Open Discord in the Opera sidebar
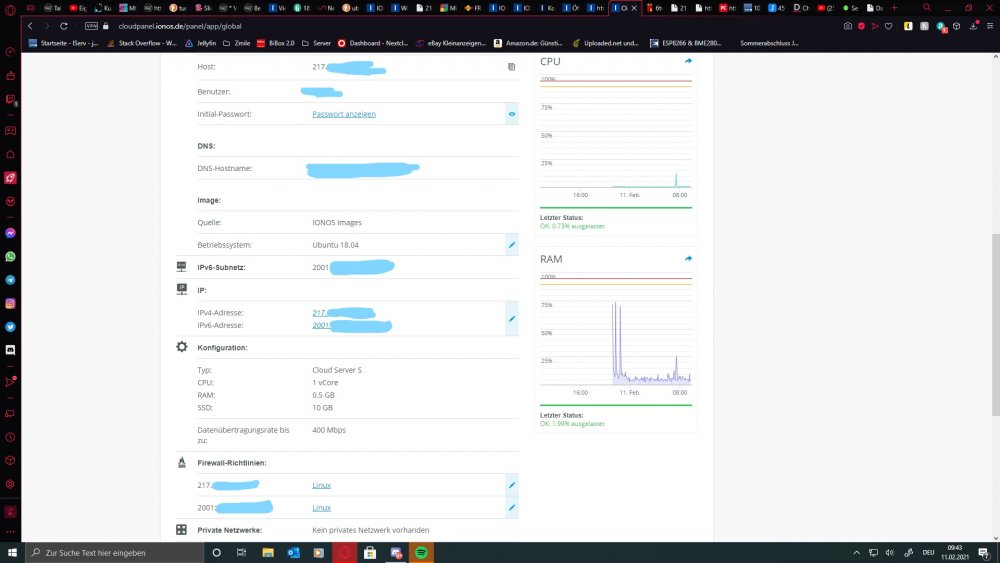1000x563 pixels. [10, 350]
